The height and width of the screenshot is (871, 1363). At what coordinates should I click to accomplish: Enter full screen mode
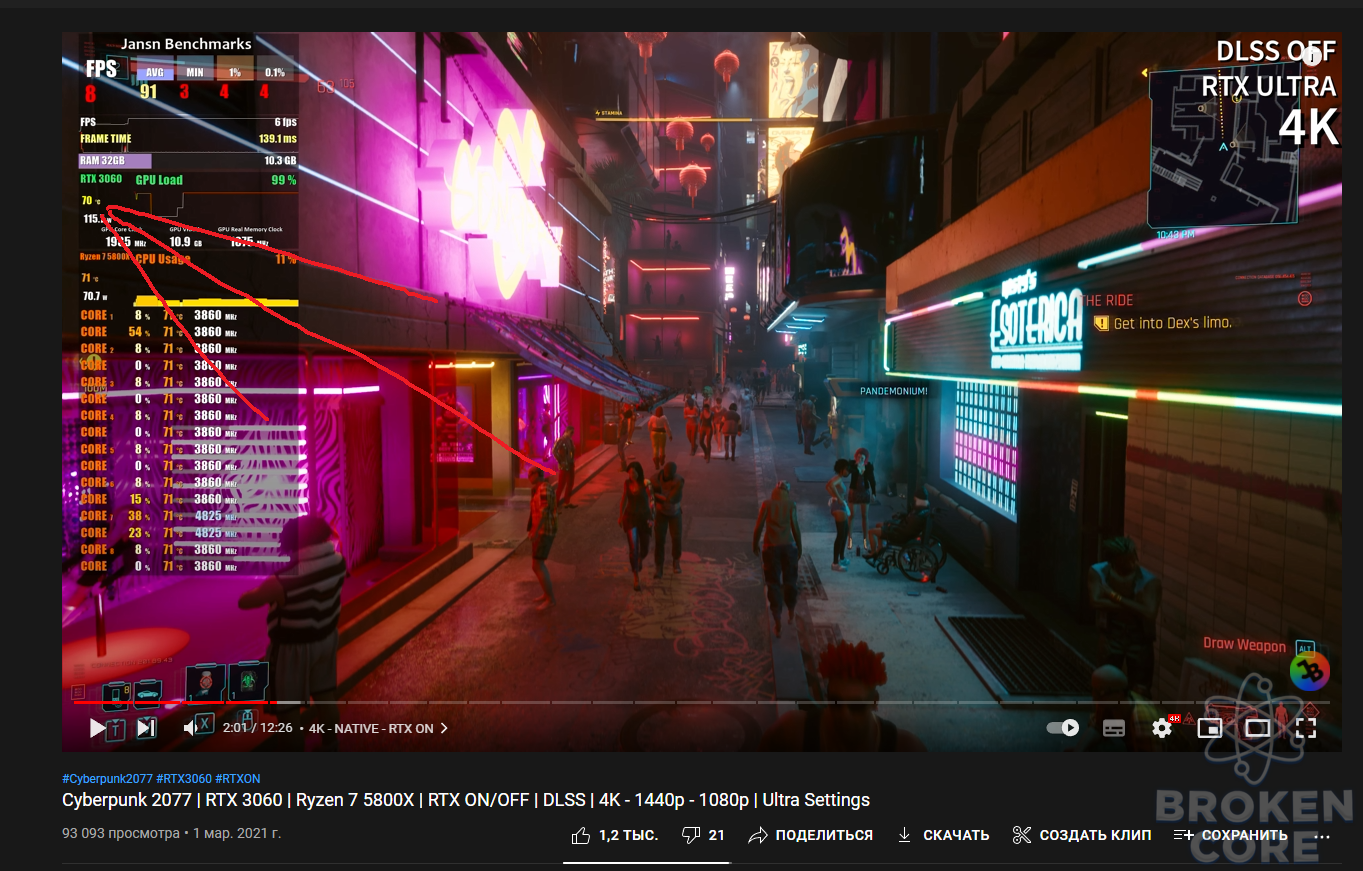[x=1305, y=728]
